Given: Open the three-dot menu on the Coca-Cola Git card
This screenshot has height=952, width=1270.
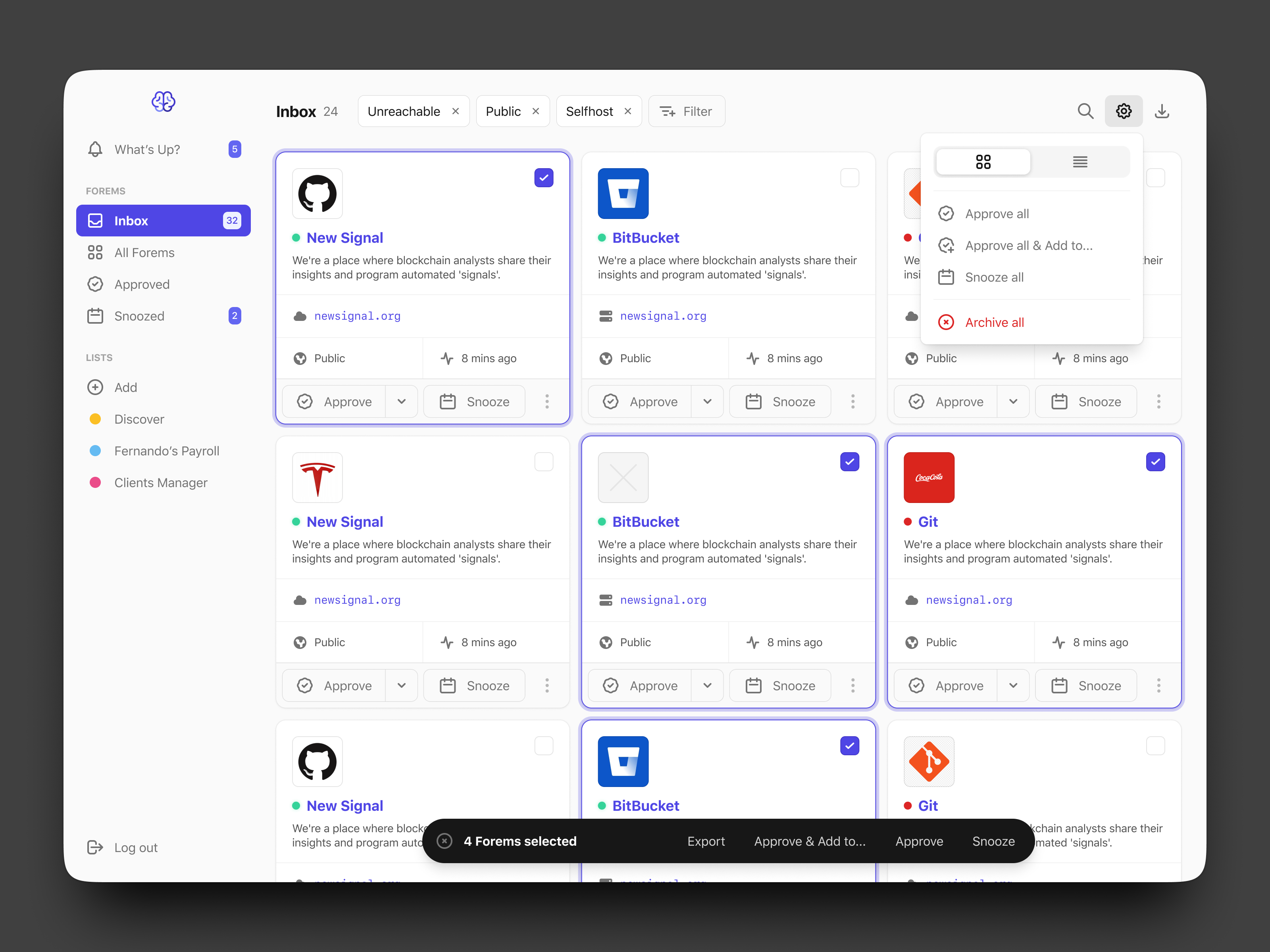Looking at the screenshot, I should pyautogui.click(x=1158, y=685).
